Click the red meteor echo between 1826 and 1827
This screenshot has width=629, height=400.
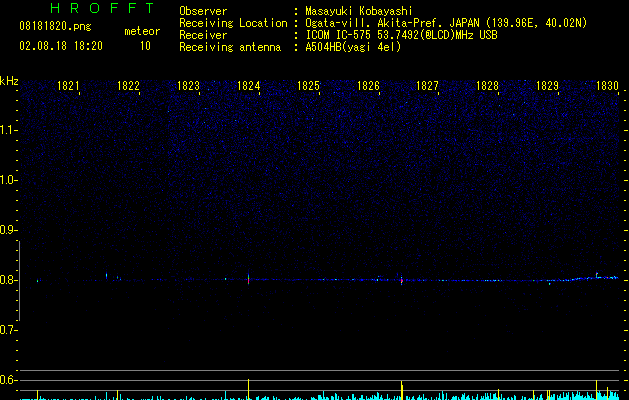(402, 280)
